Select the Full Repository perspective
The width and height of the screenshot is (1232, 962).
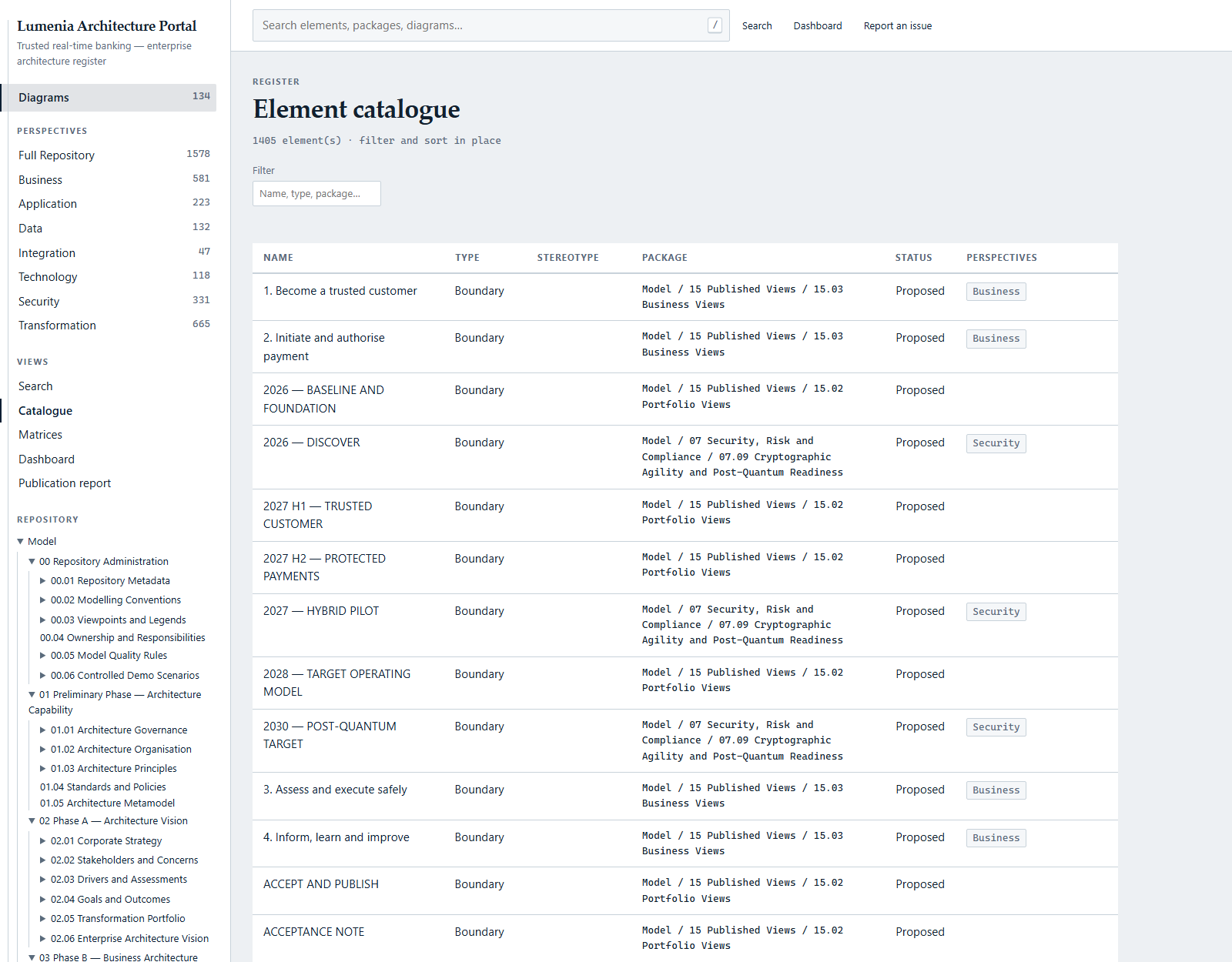(x=113, y=155)
